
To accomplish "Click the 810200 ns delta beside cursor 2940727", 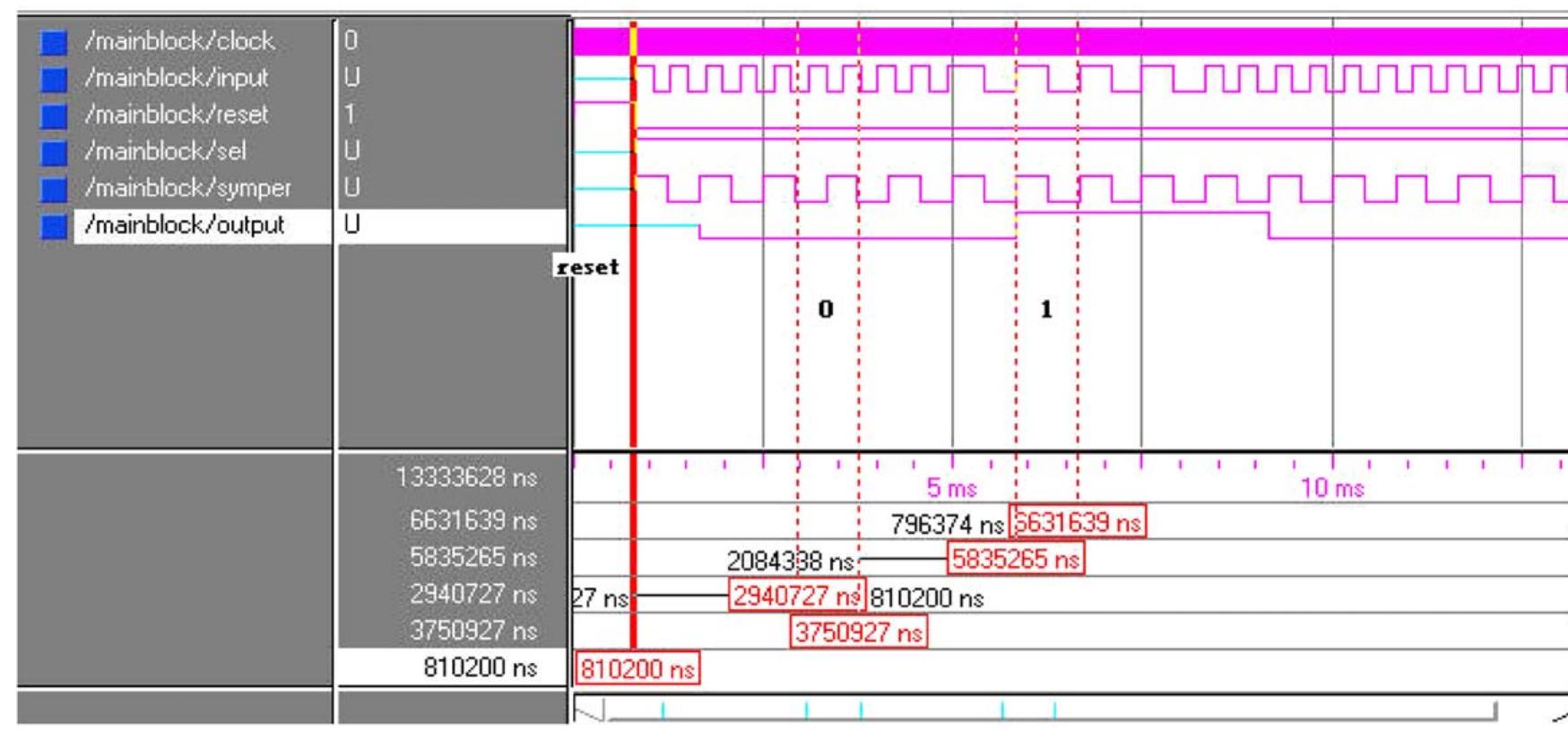I will coord(927,598).
